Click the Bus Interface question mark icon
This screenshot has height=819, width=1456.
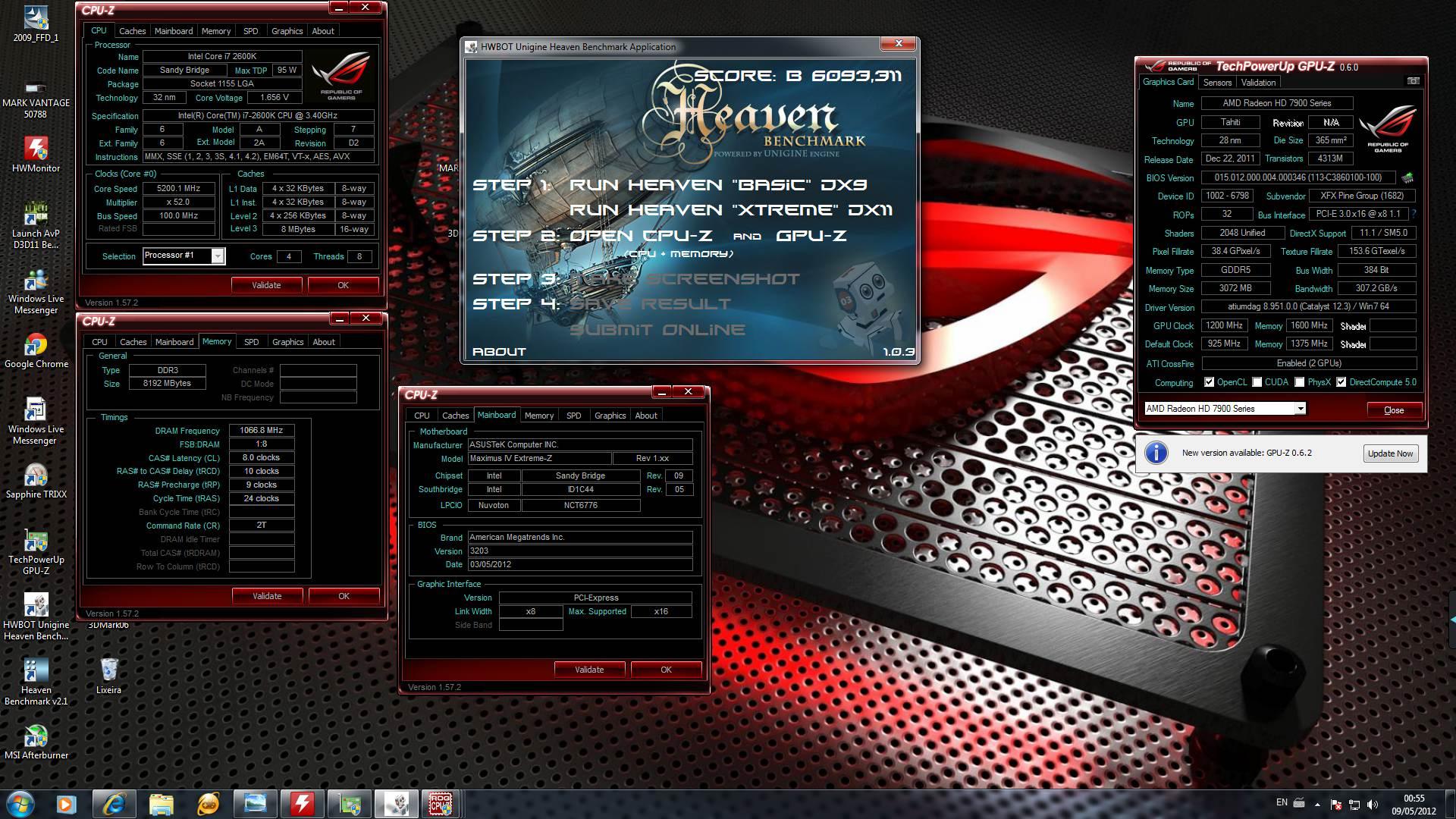tap(1414, 215)
